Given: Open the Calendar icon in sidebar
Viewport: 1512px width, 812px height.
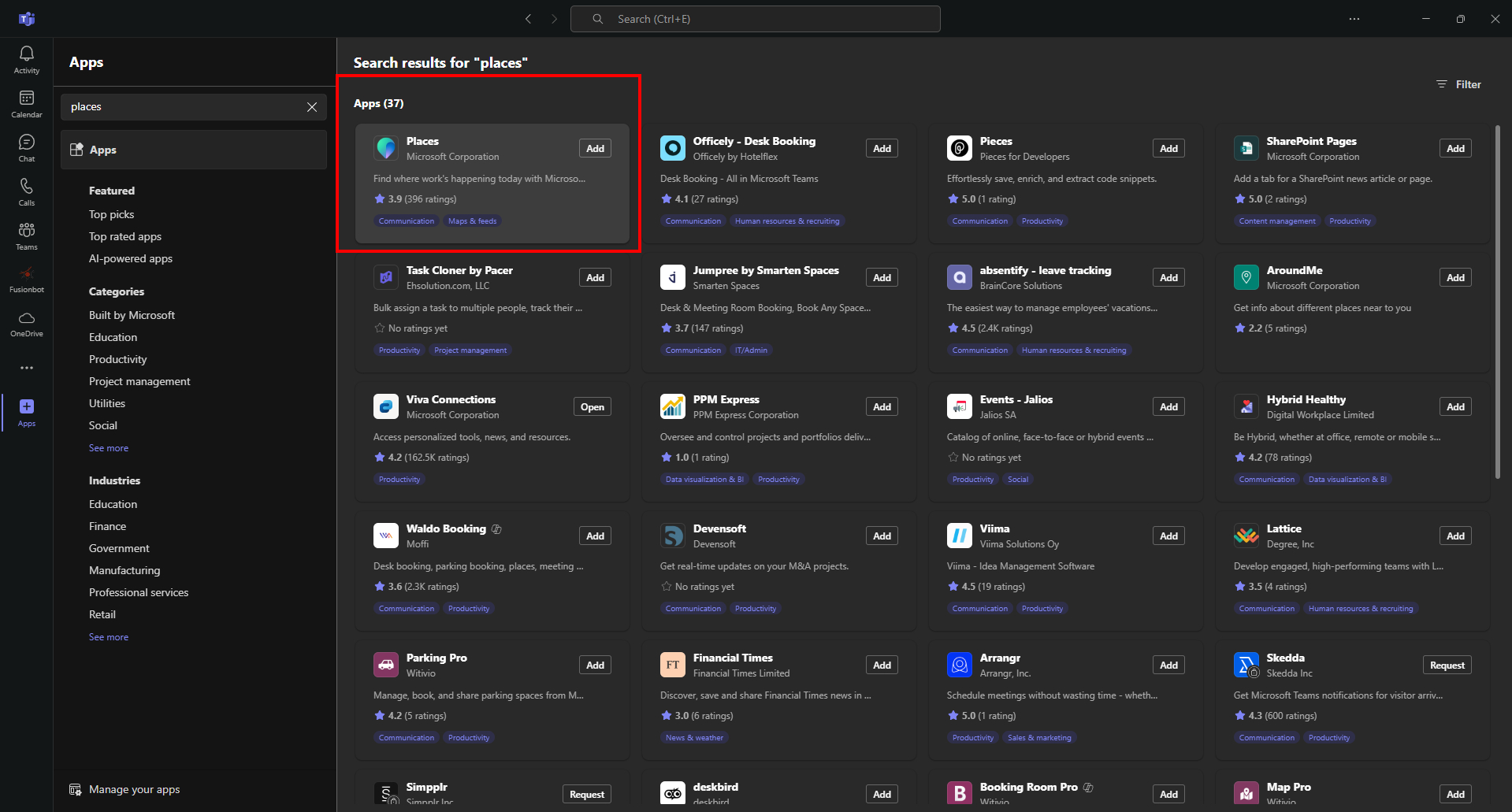Looking at the screenshot, I should tap(27, 98).
